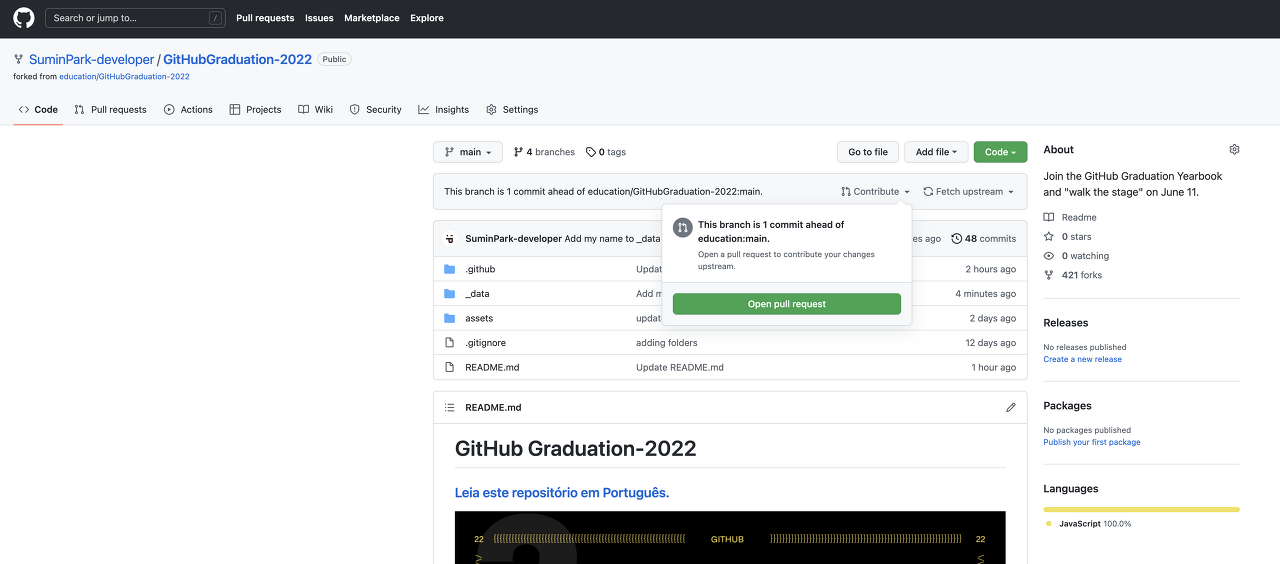Click the book icon next to Readme

[1049, 217]
